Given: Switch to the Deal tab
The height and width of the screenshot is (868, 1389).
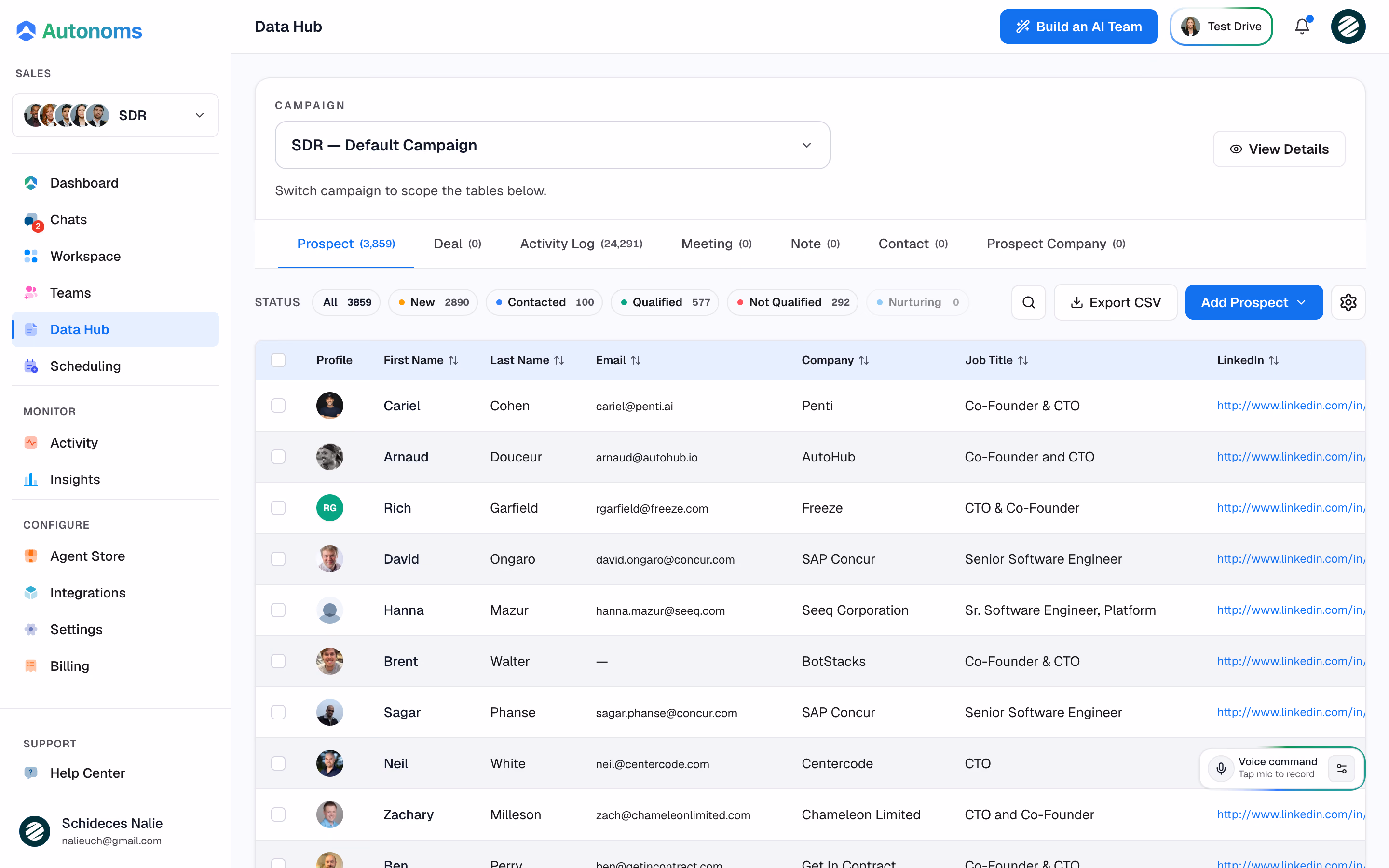Looking at the screenshot, I should (457, 244).
